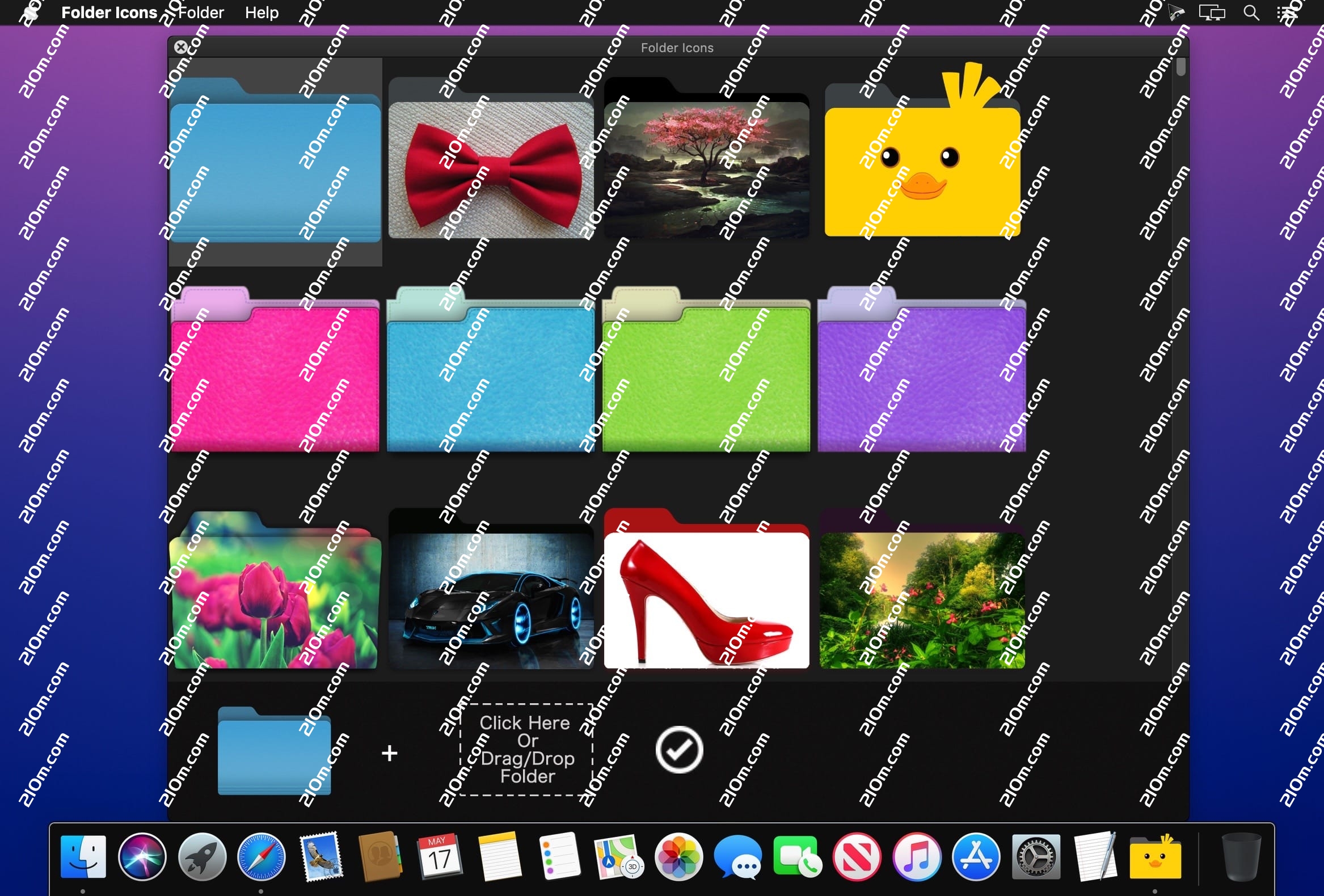Screen dimensions: 1324x896
Task: Open the Folder Icons app menu
Action: (109, 12)
